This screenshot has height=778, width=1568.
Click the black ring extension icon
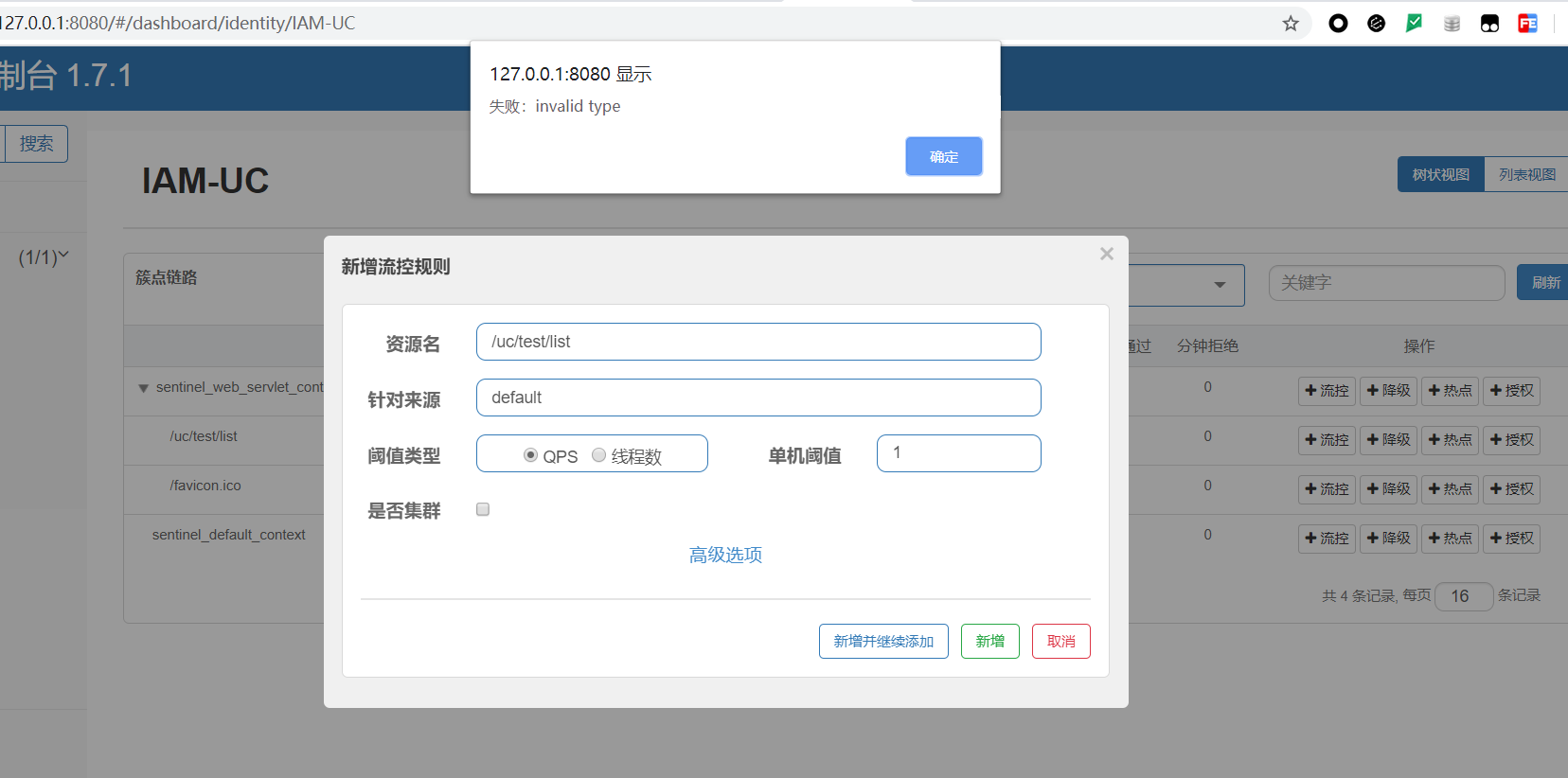pyautogui.click(x=1338, y=24)
